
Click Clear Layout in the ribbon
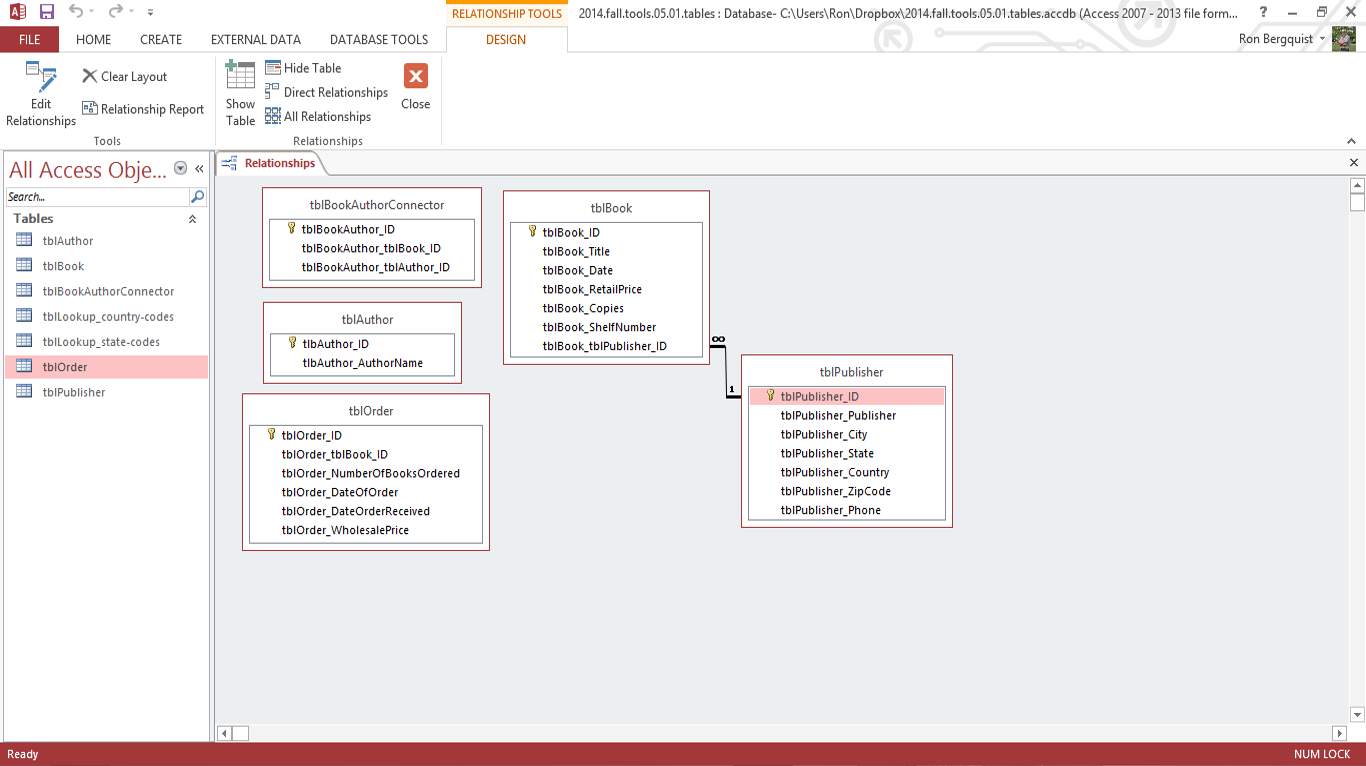pyautogui.click(x=124, y=77)
